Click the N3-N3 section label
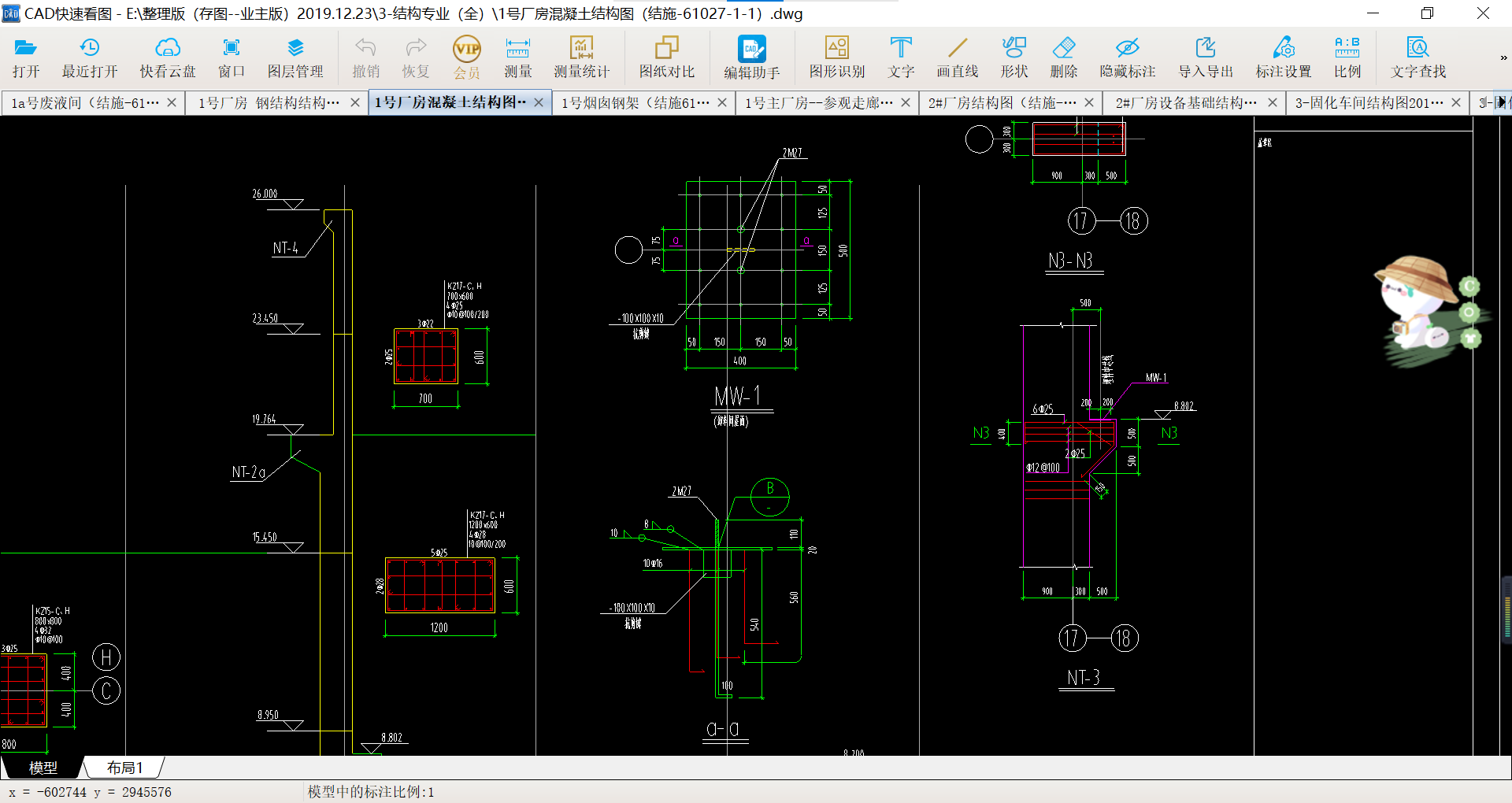Viewport: 1512px width, 803px height. pyautogui.click(x=1070, y=261)
